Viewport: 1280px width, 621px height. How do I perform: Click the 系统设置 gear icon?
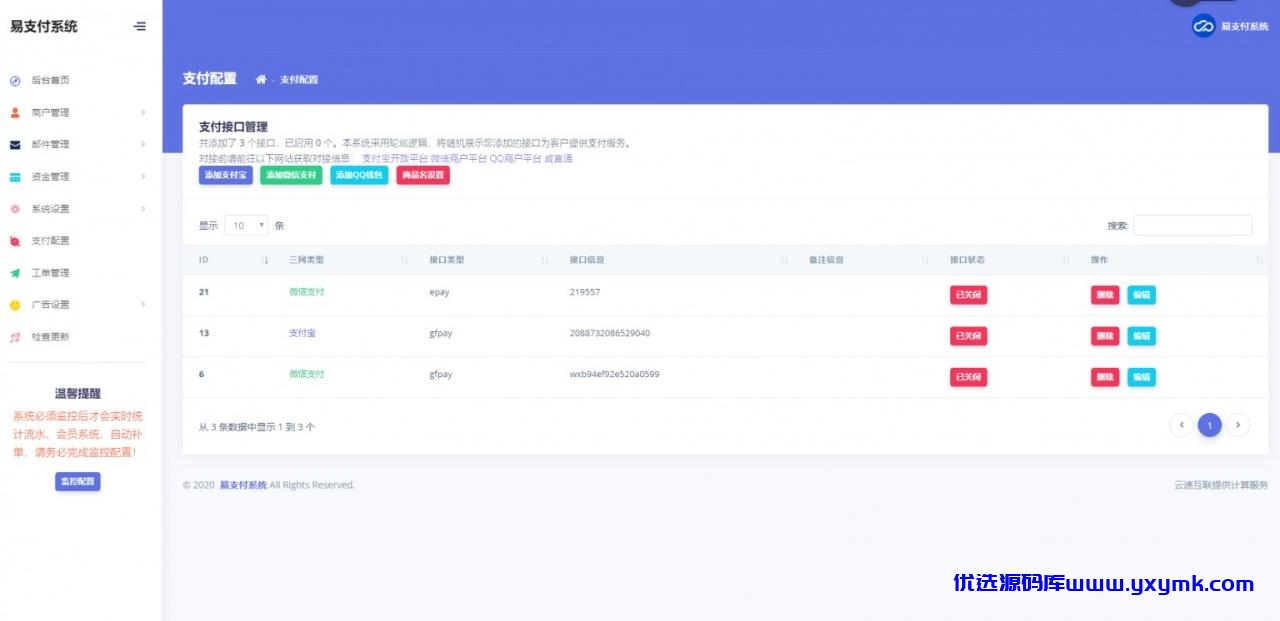15,209
